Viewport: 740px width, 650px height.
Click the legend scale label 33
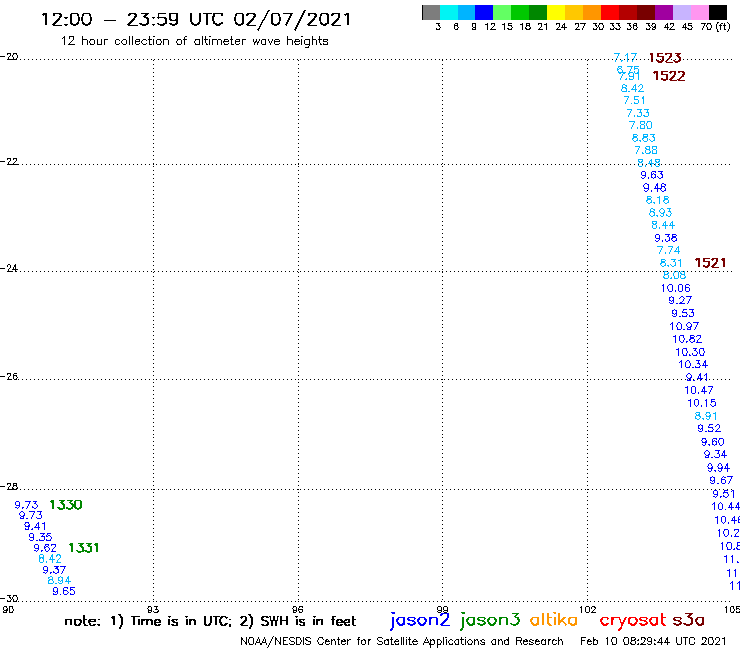pos(615,26)
